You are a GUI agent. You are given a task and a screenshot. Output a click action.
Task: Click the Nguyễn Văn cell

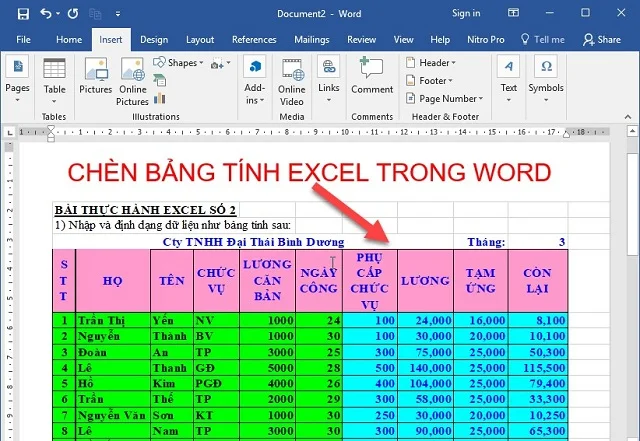coord(113,415)
